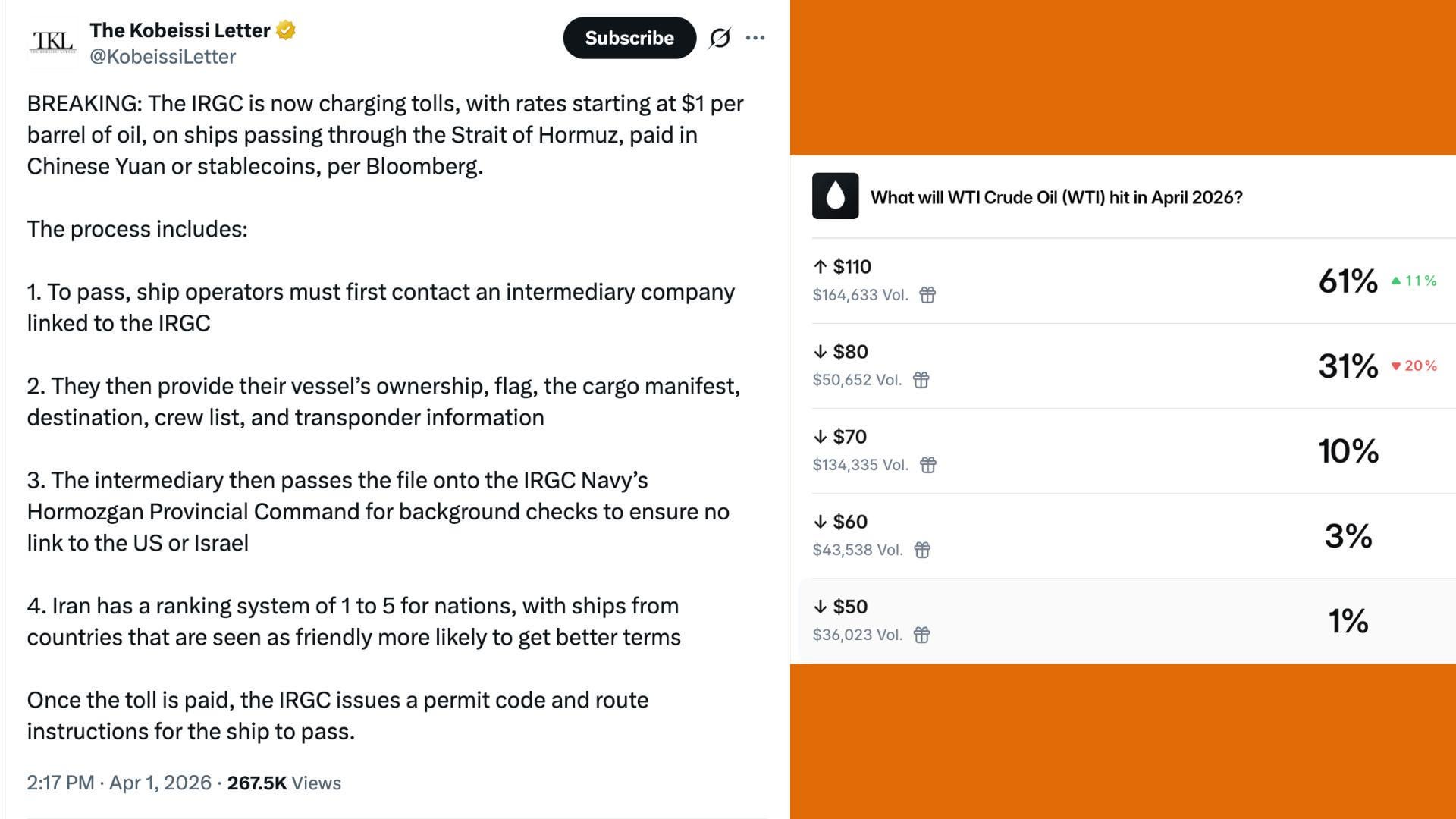This screenshot has width=1456, height=819.
Task: Open the @KobeissiLetter handle link
Action: [162, 57]
